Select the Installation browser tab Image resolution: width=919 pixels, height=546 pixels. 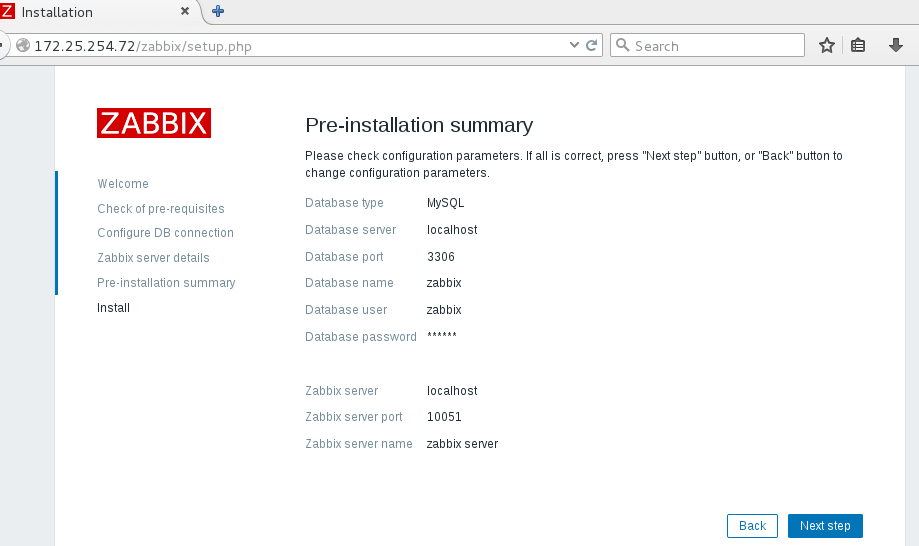coord(100,12)
